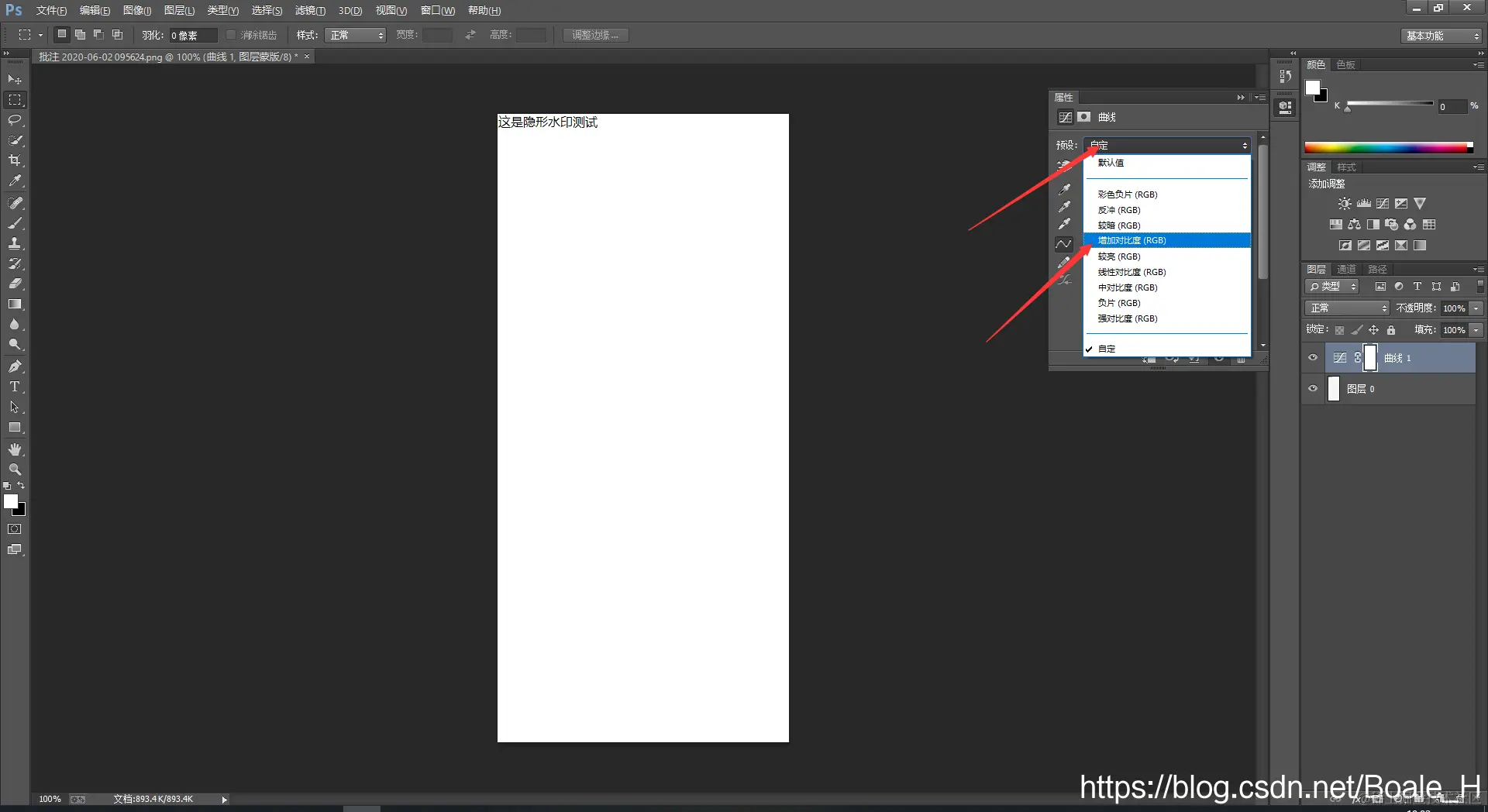Select the Zoom tool
1488x812 pixels.
(15, 470)
